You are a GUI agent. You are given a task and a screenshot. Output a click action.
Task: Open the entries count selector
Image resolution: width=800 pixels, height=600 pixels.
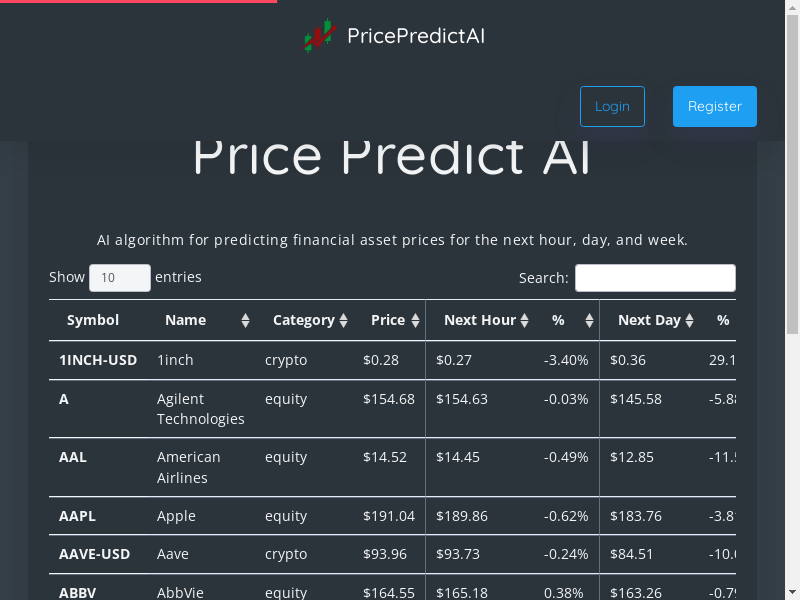pos(120,278)
